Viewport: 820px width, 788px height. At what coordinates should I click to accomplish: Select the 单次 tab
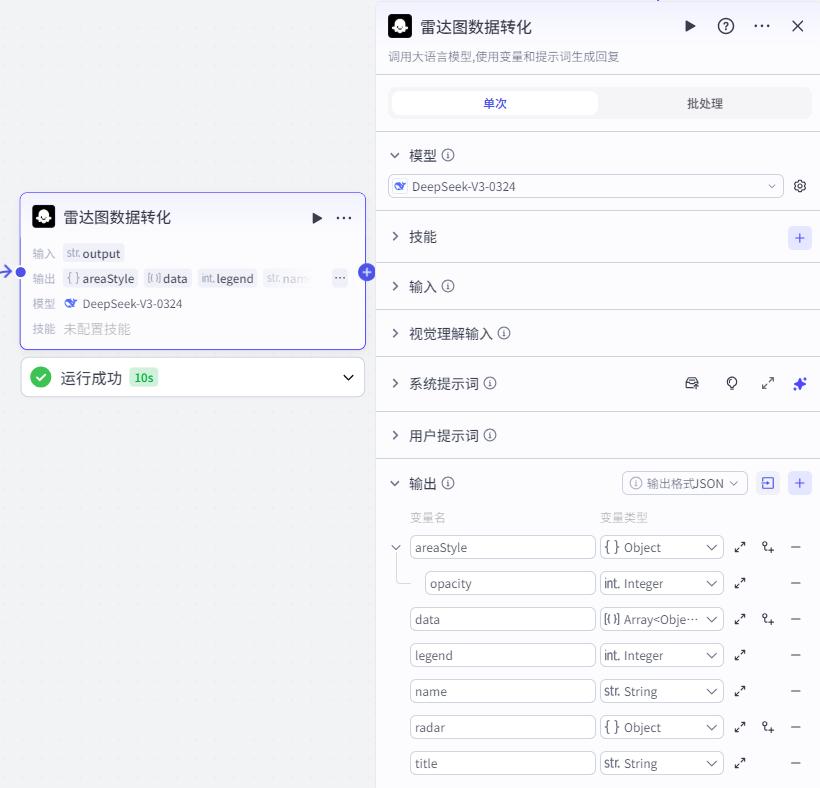[x=494, y=103]
